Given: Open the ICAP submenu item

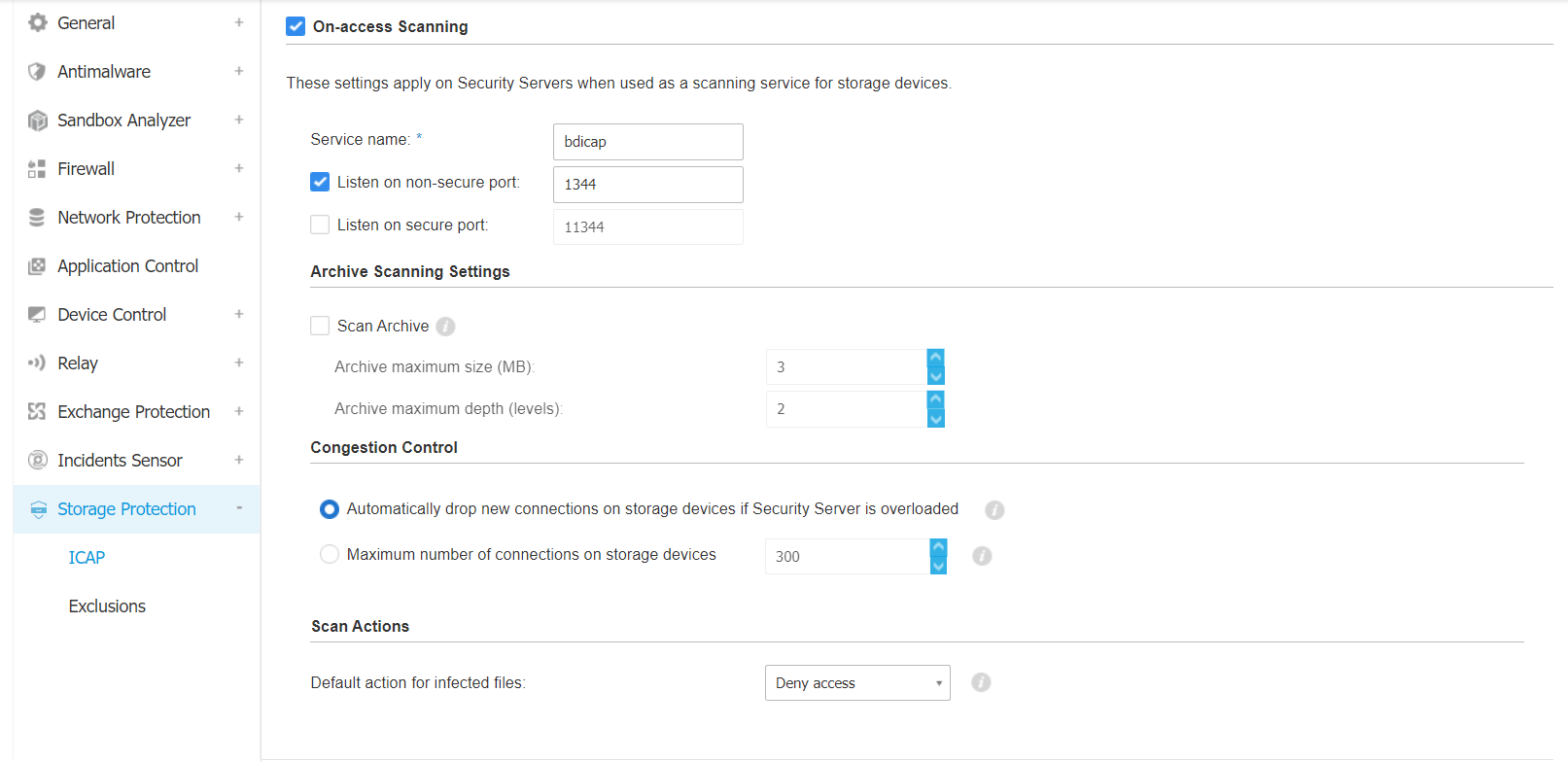Looking at the screenshot, I should [x=87, y=558].
